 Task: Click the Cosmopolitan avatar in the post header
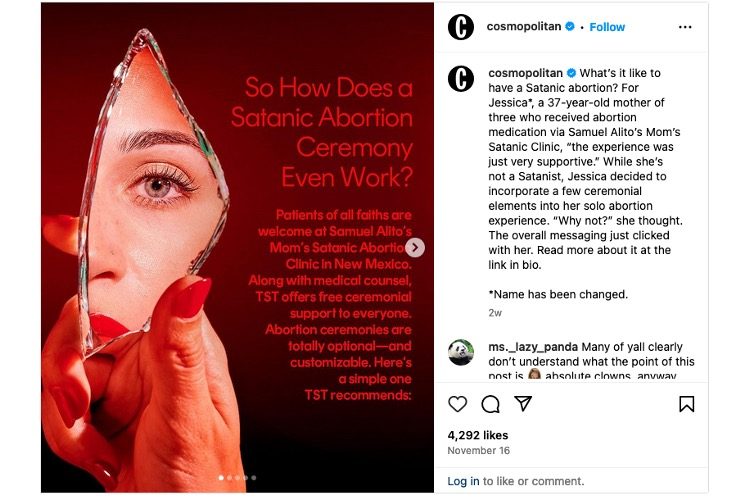pos(461,27)
